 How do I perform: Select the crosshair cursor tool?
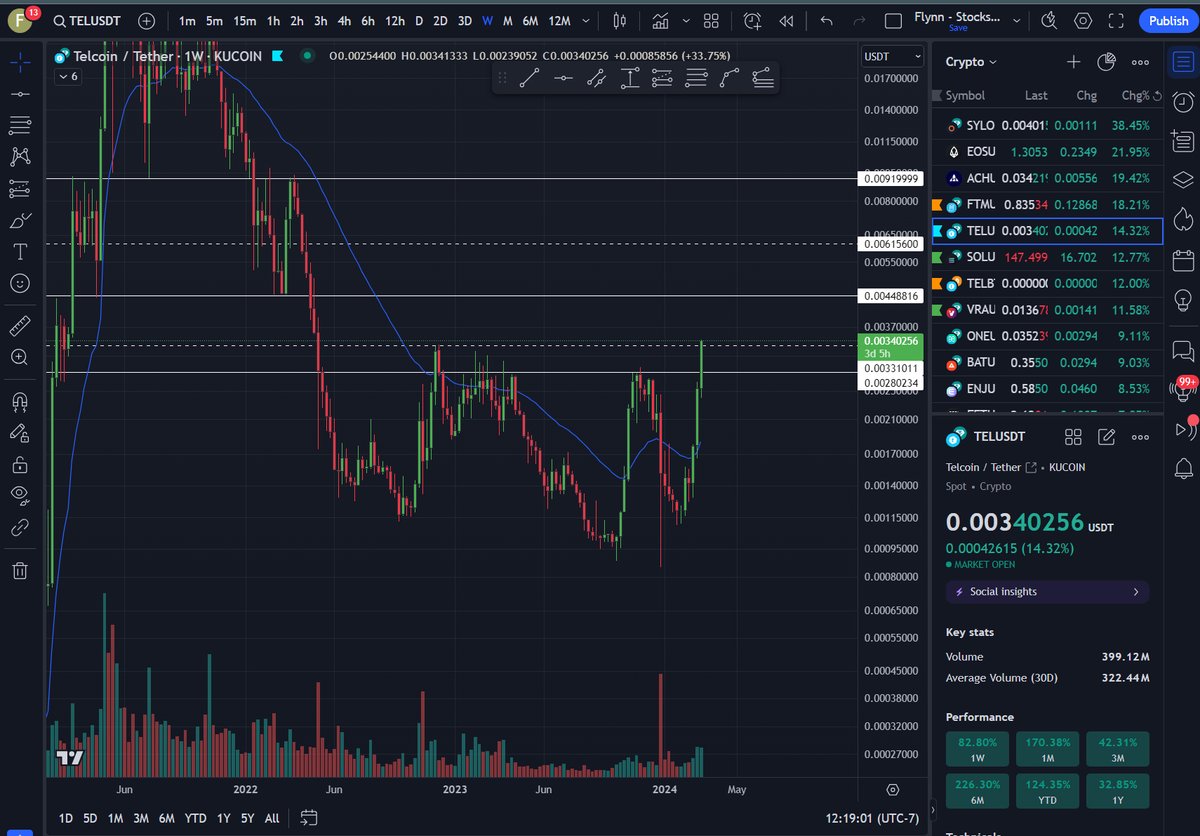(19, 61)
